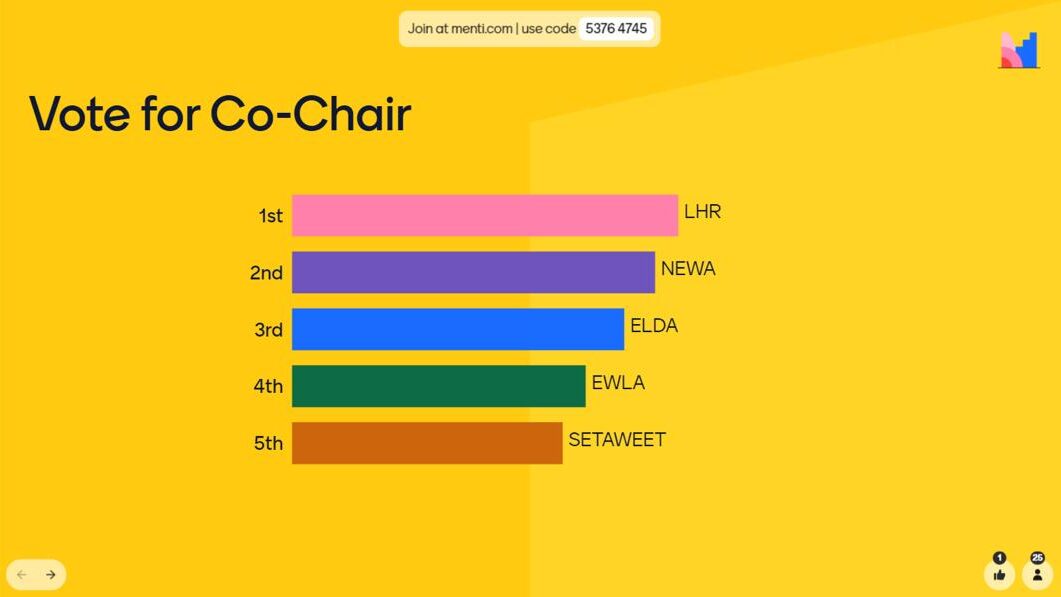Select the pink LHR bar
The width and height of the screenshot is (1061, 597).
coord(484,215)
